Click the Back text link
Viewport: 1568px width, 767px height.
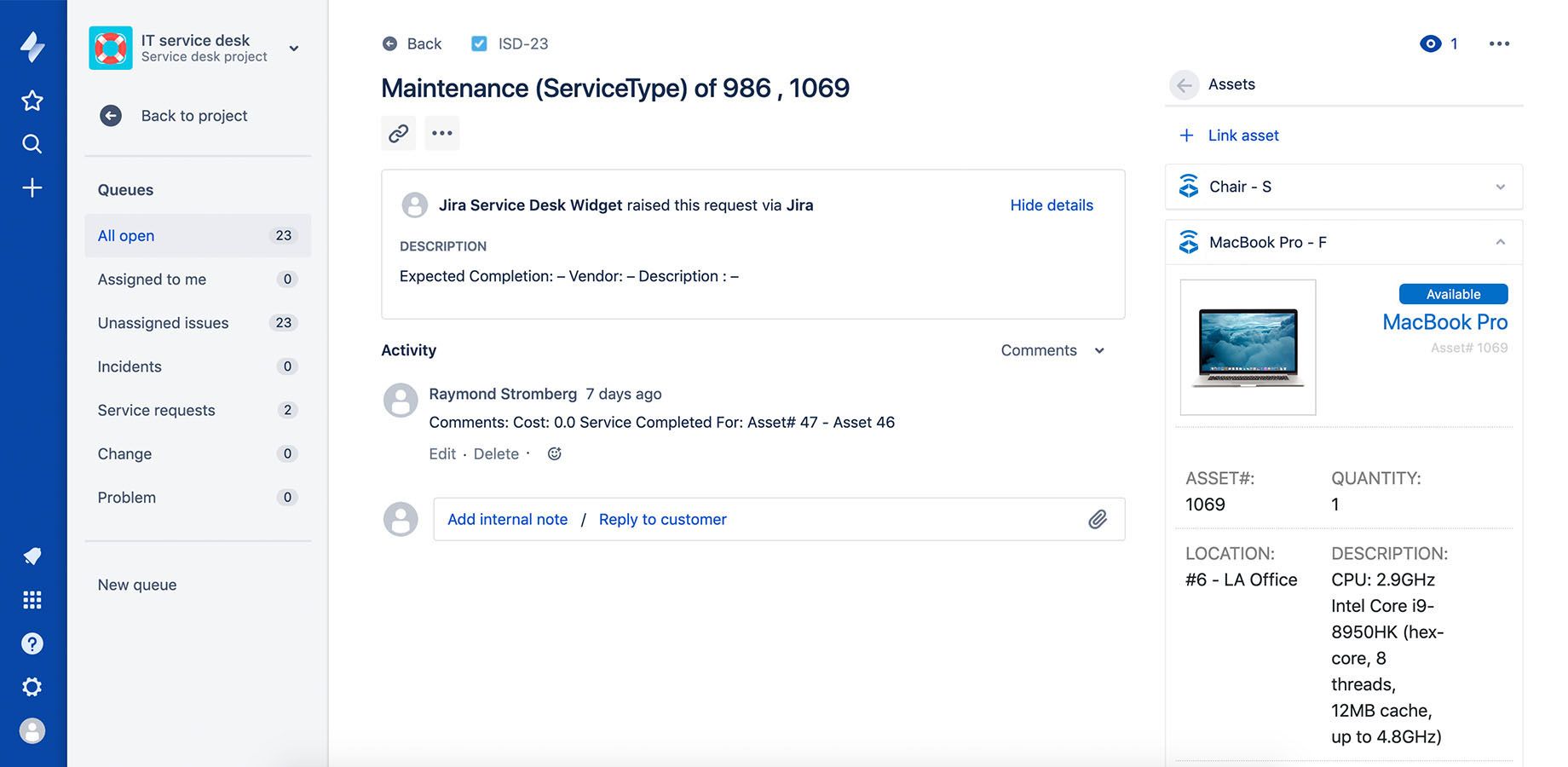pos(424,43)
